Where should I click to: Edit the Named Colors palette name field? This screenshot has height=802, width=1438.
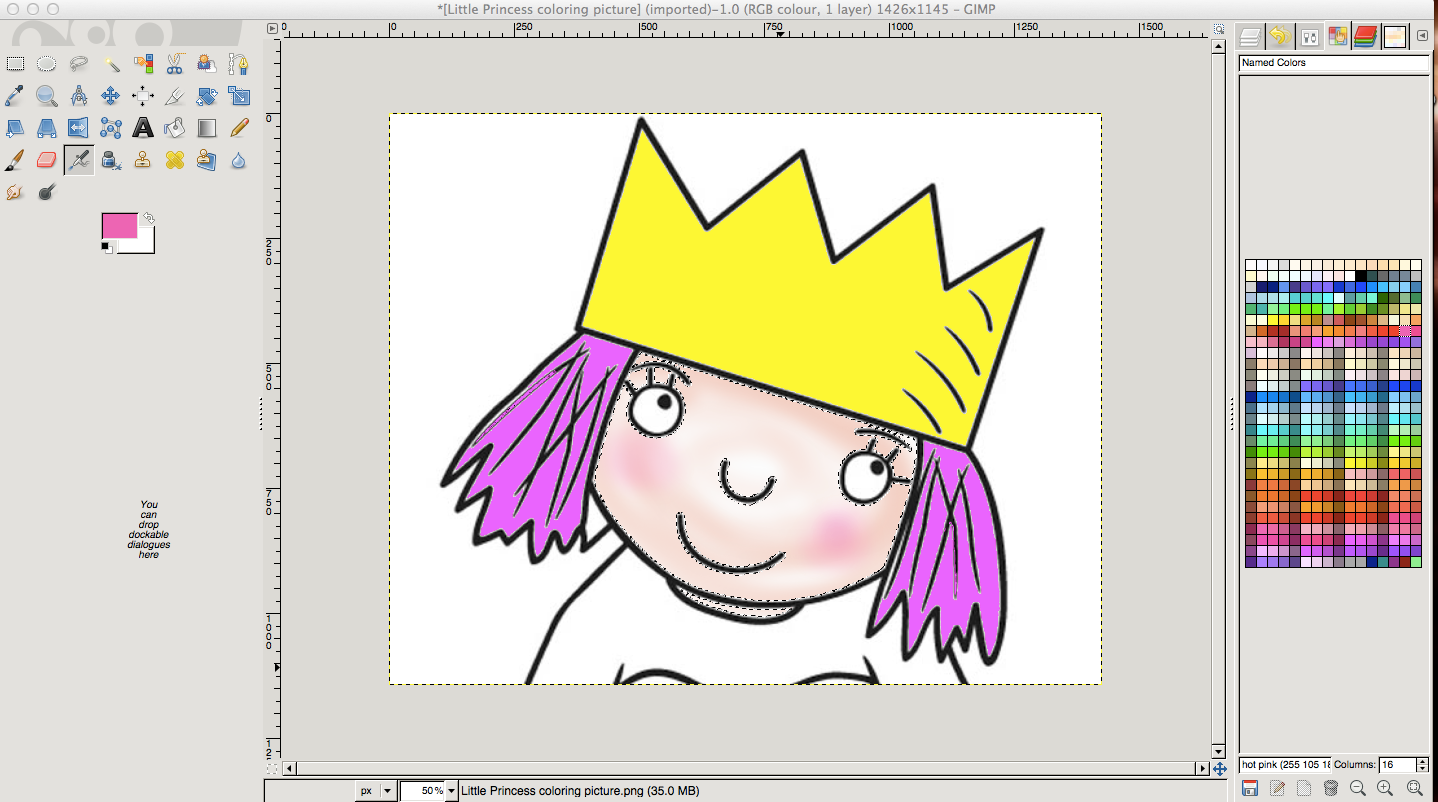point(1334,62)
